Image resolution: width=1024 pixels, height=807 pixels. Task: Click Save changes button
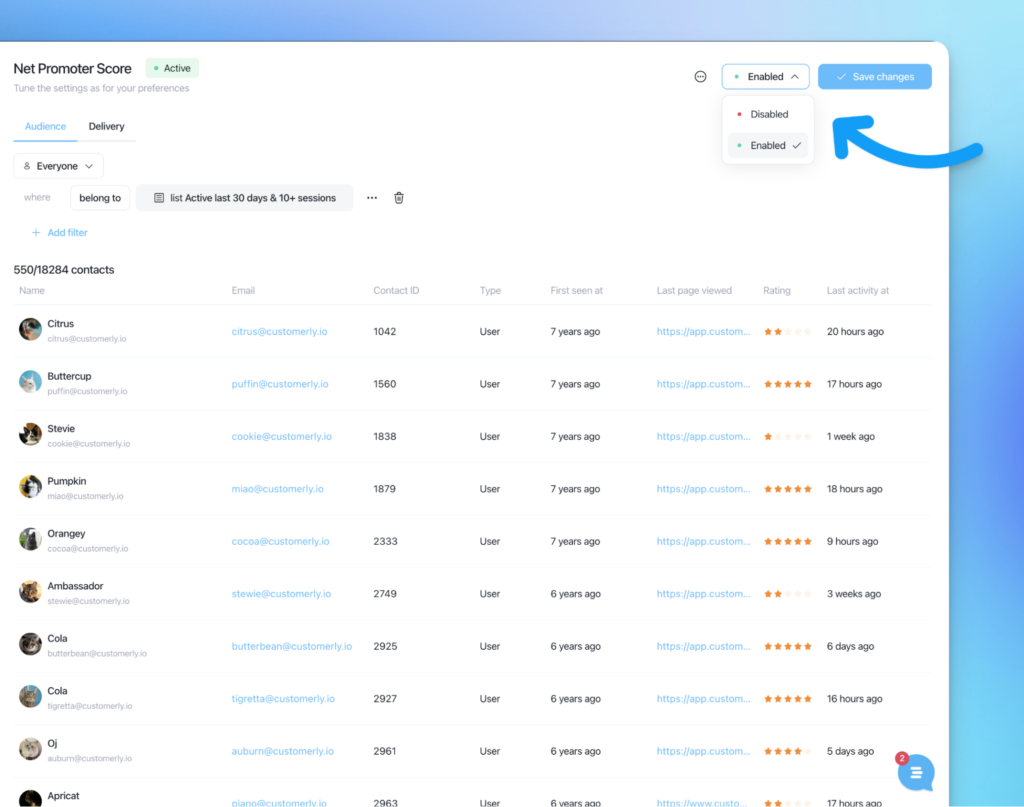[x=874, y=76]
